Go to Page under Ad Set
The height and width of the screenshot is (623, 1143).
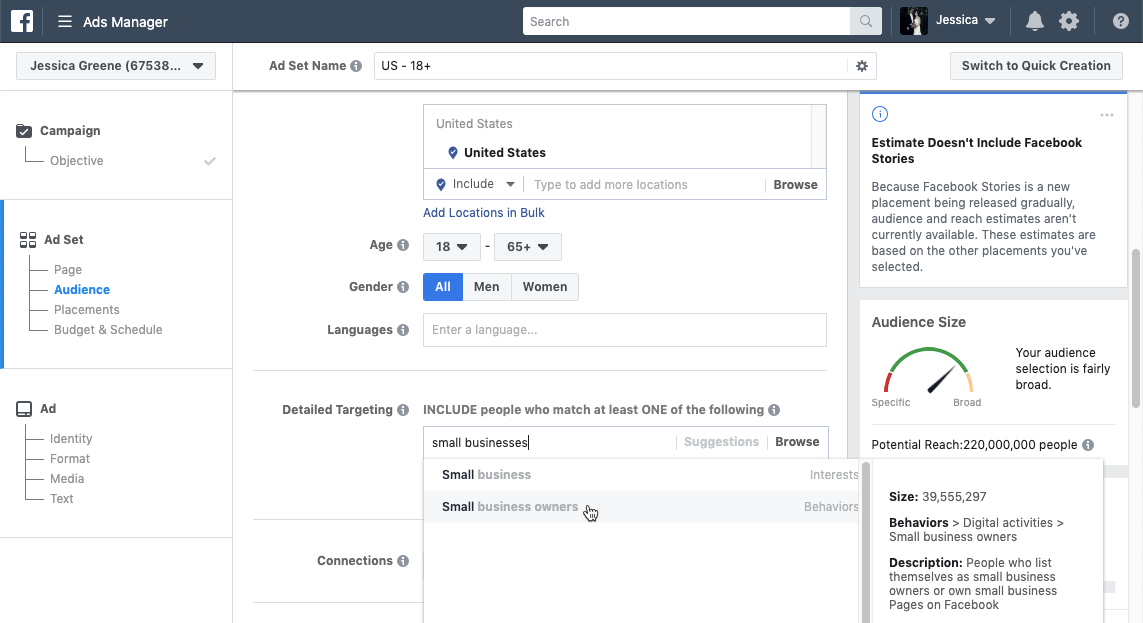(68, 270)
